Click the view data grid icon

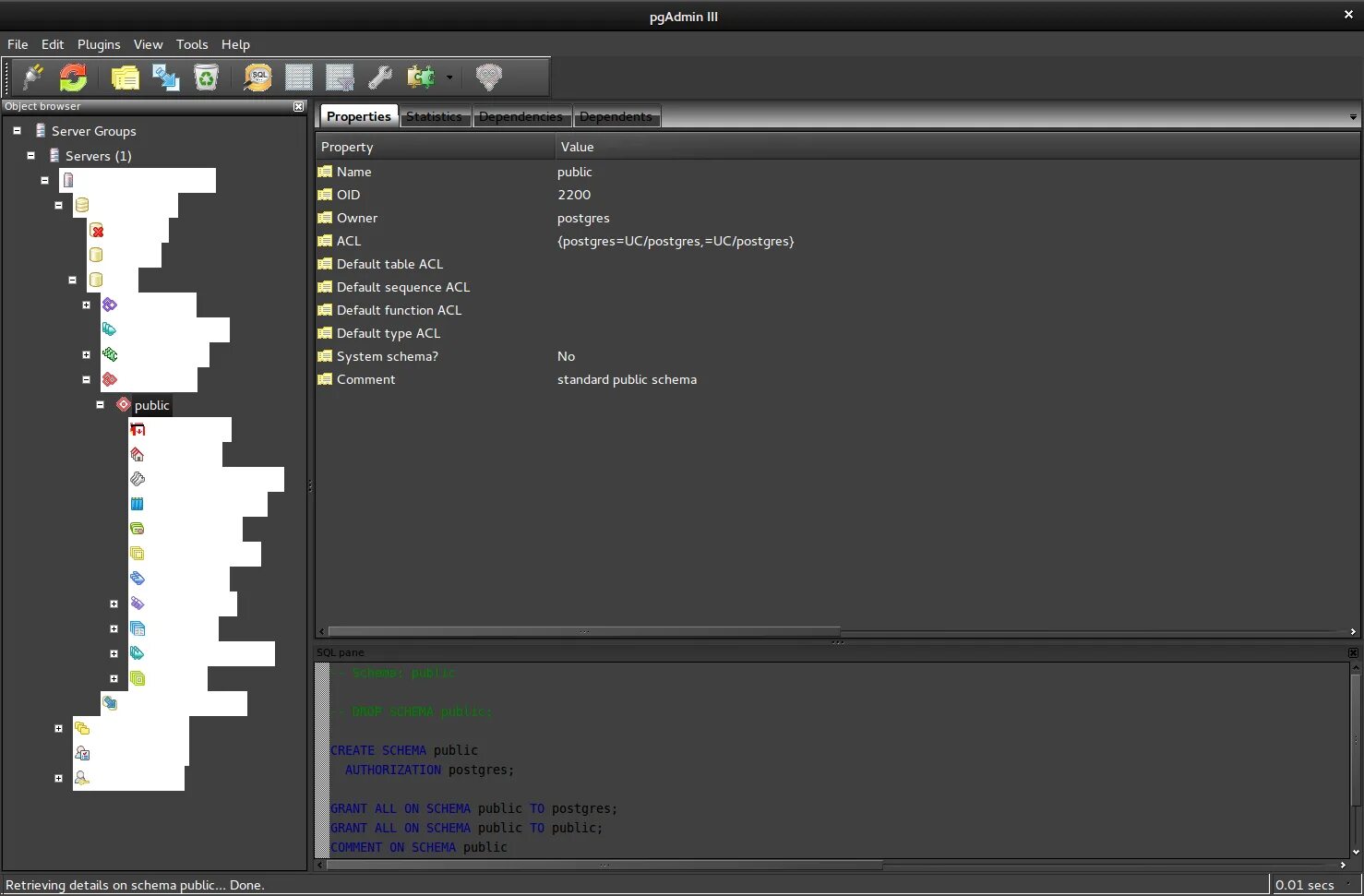point(299,77)
